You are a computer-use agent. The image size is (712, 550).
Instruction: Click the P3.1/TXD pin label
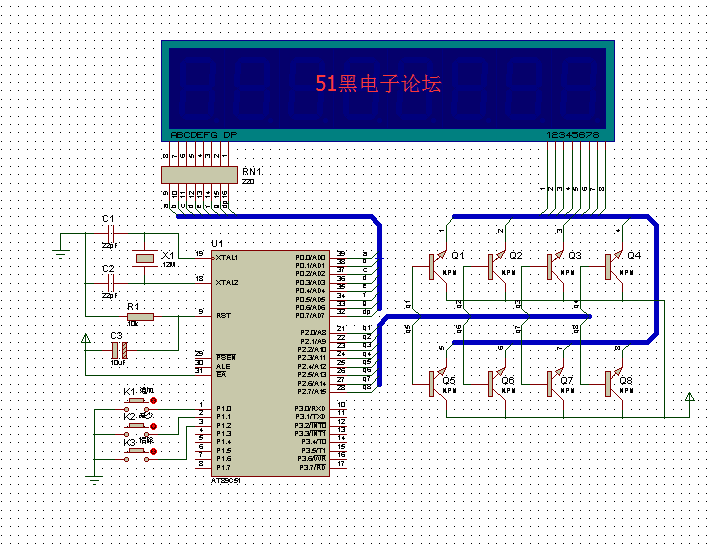click(310, 417)
